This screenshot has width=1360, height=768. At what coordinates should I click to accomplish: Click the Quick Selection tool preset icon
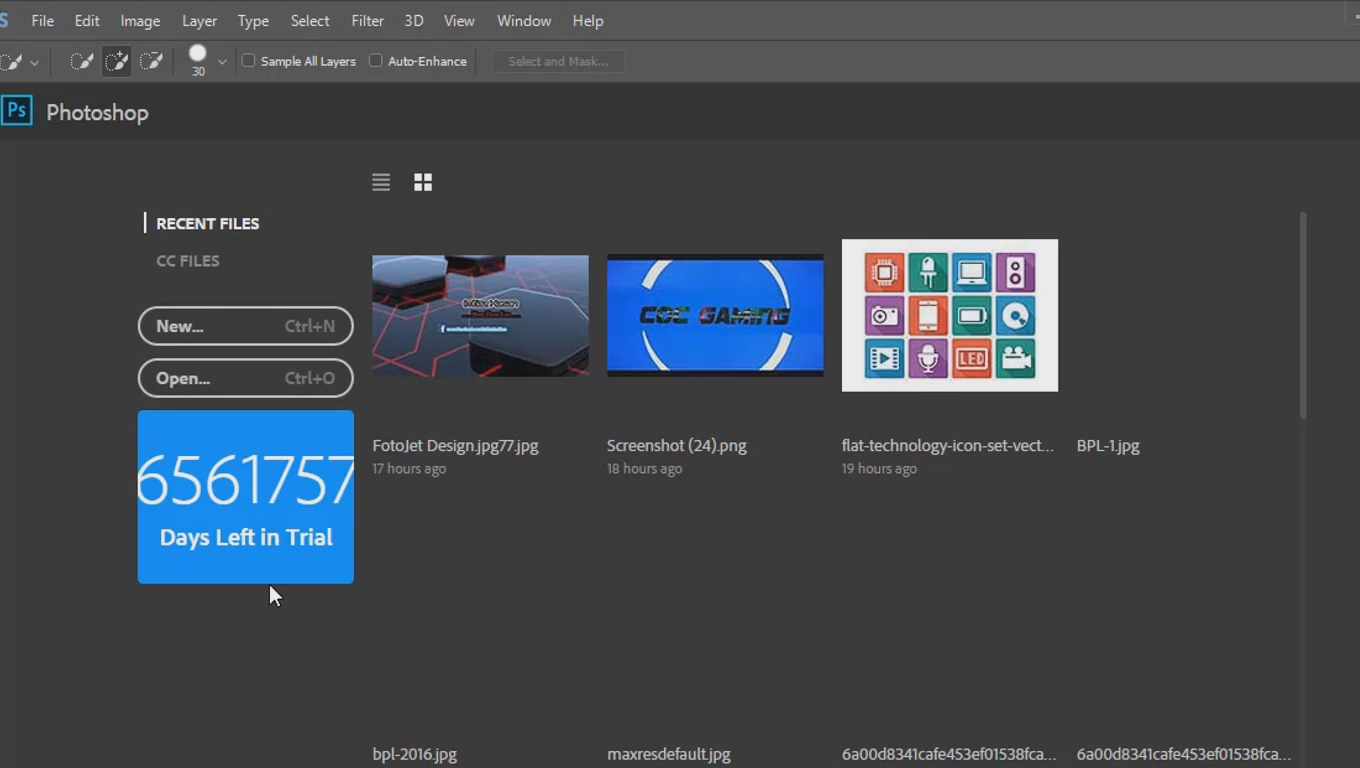click(12, 61)
